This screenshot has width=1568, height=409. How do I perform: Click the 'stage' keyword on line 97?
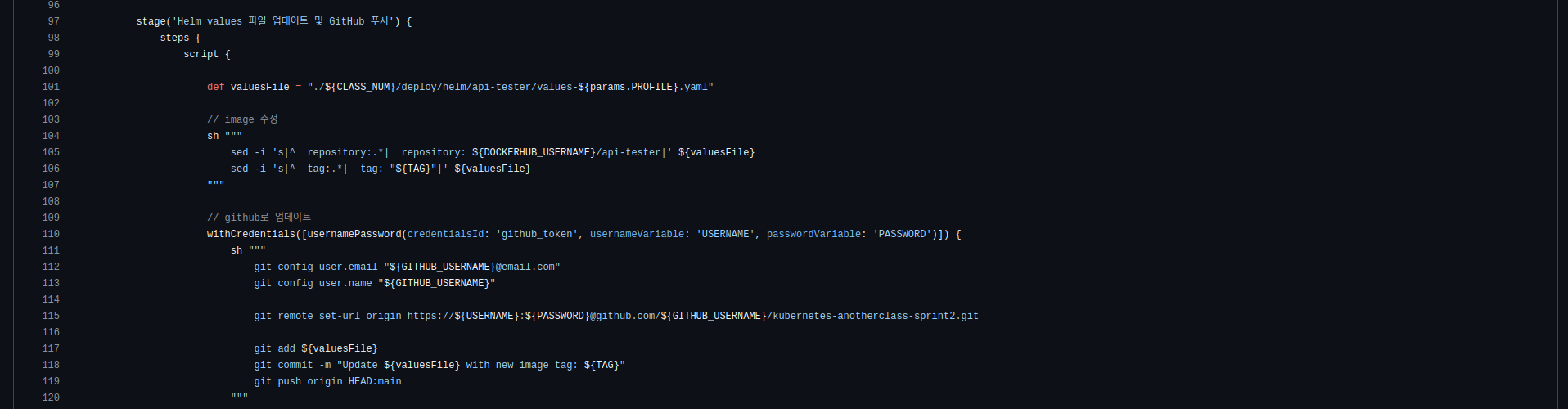(151, 21)
